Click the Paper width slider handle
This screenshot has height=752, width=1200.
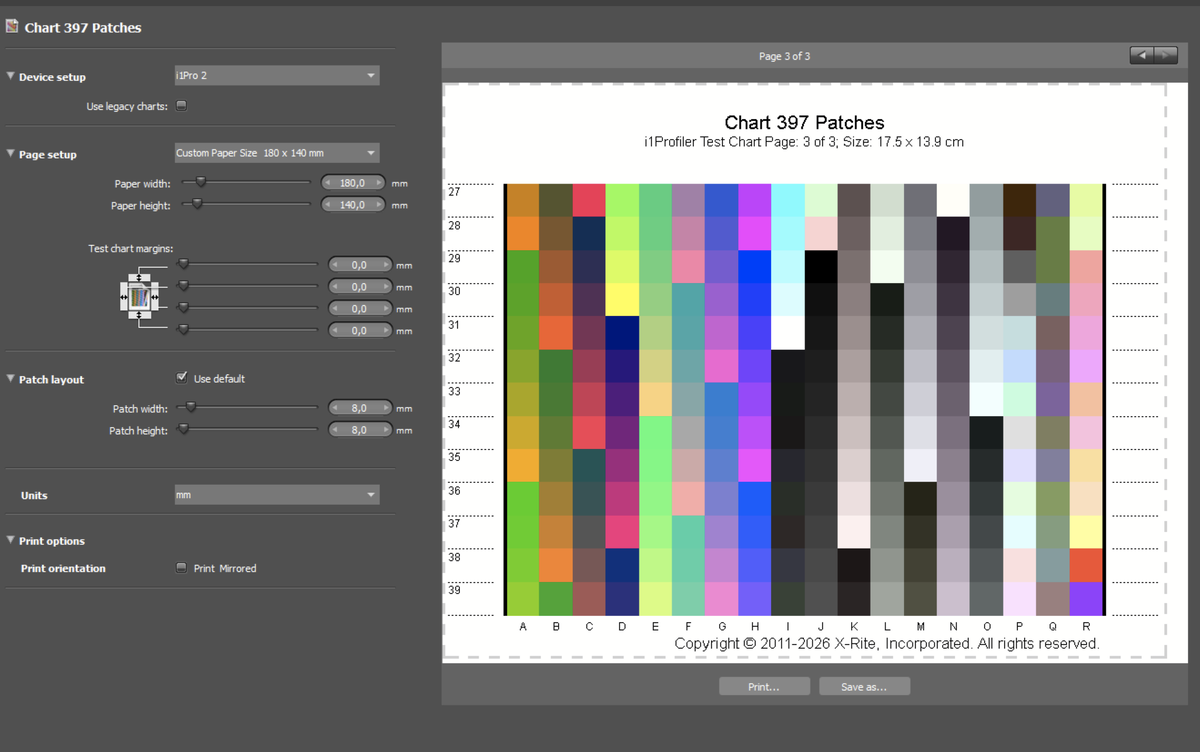click(x=201, y=182)
